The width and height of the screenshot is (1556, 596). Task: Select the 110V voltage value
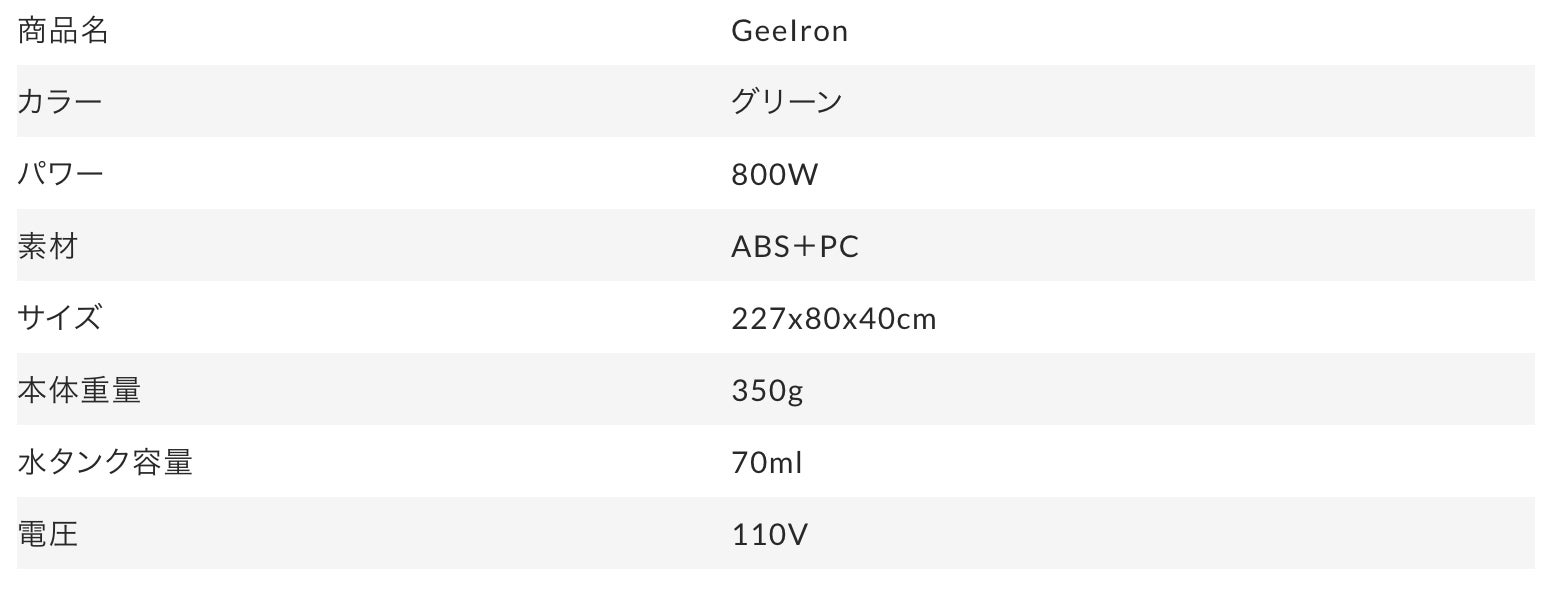tap(769, 535)
